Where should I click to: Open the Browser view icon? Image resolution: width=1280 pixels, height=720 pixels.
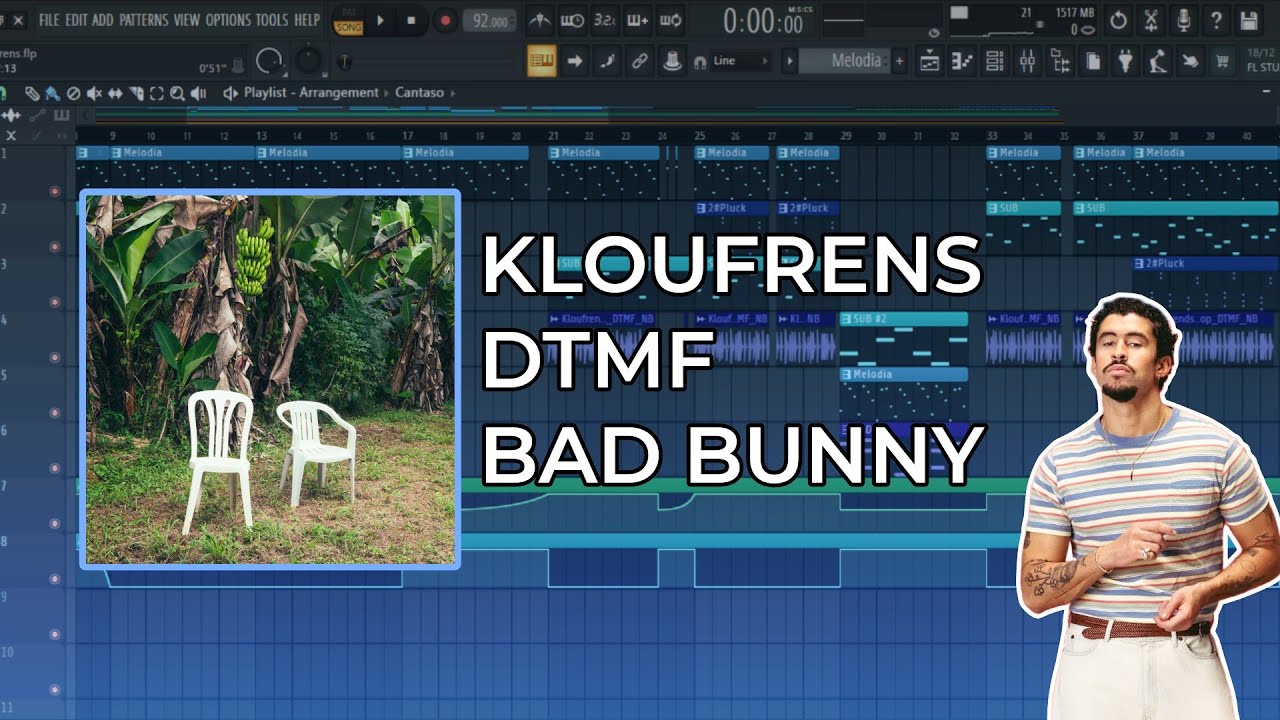(x=1060, y=61)
